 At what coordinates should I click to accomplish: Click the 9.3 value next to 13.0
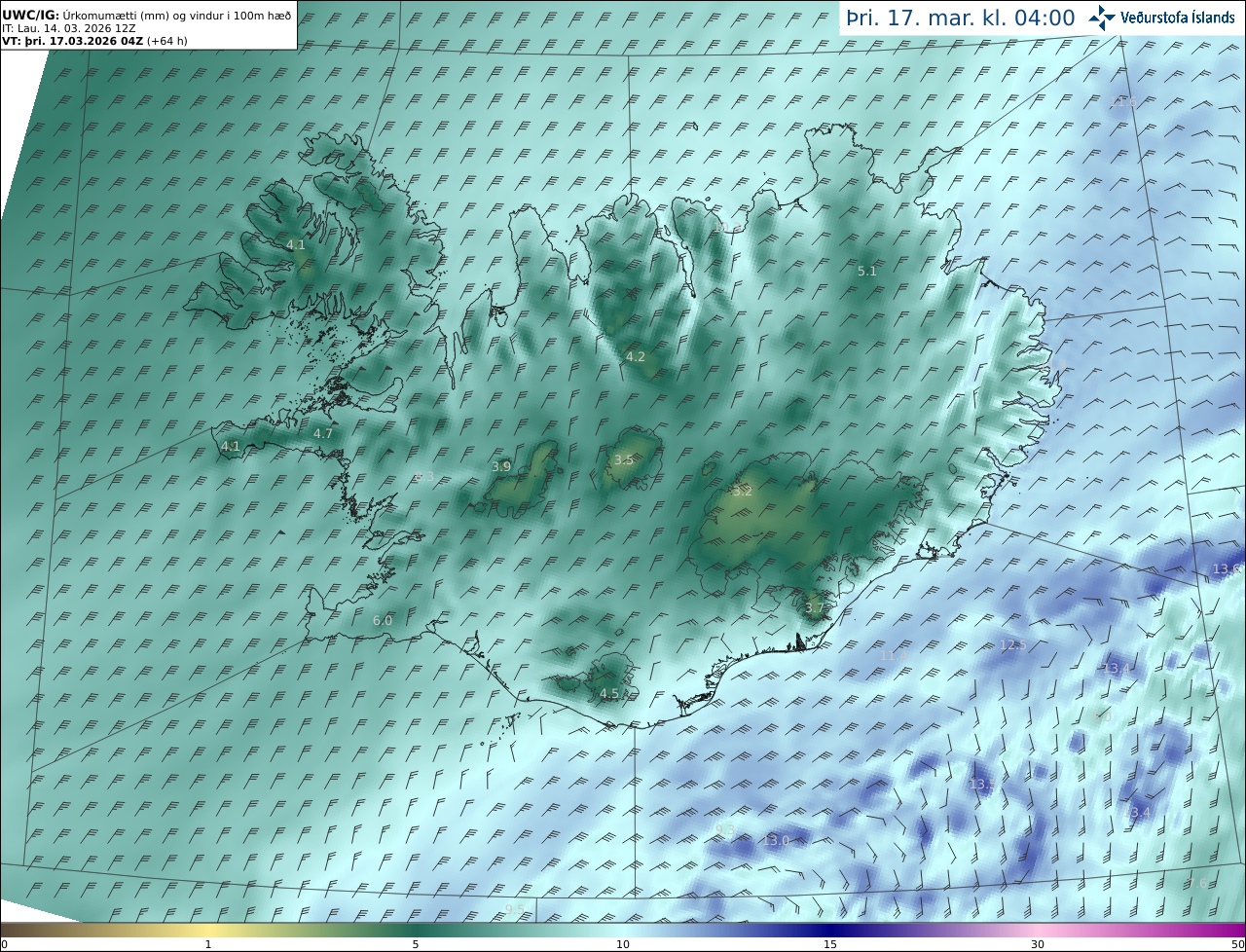coord(725,829)
